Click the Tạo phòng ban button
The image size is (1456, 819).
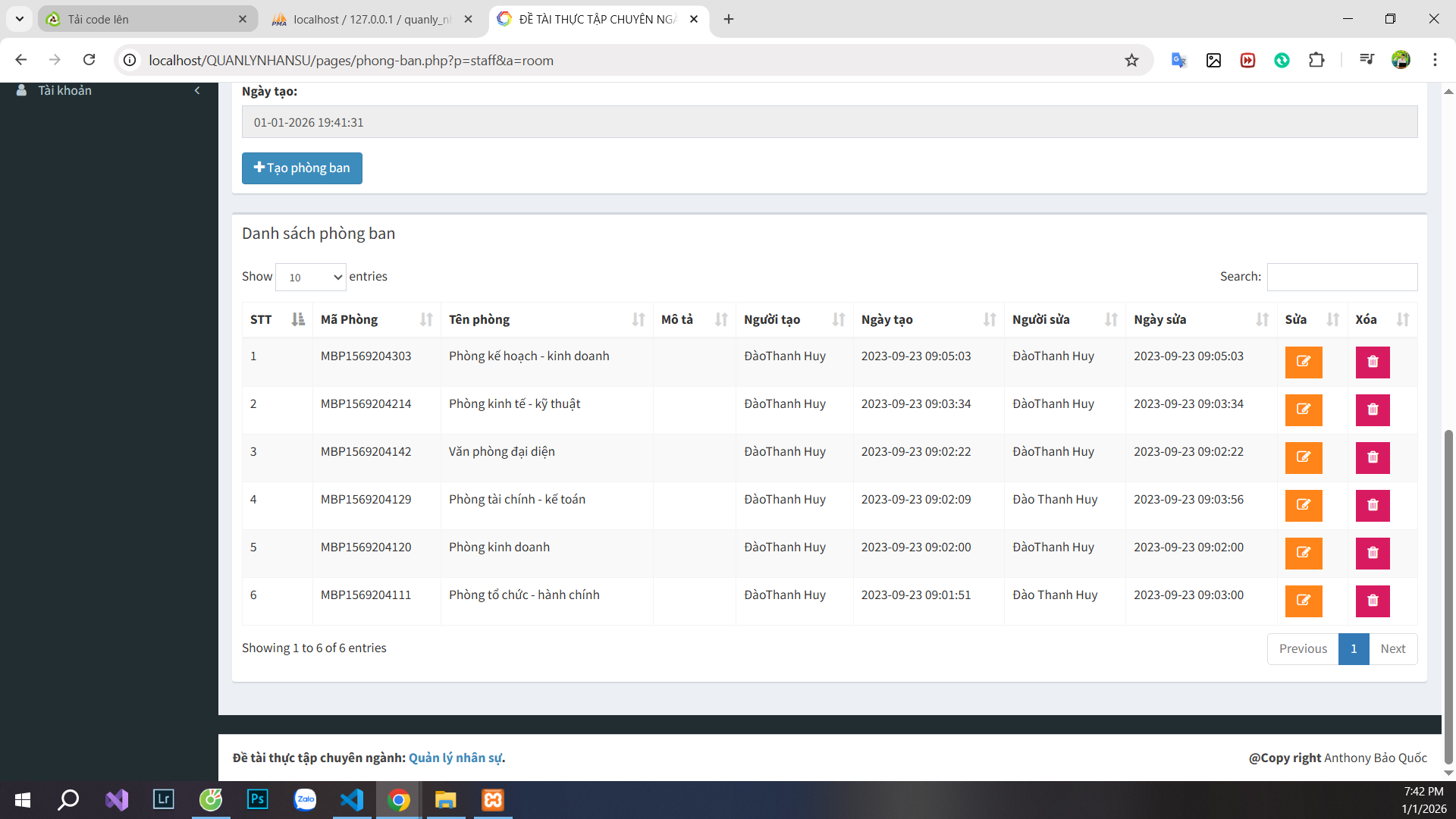click(302, 168)
